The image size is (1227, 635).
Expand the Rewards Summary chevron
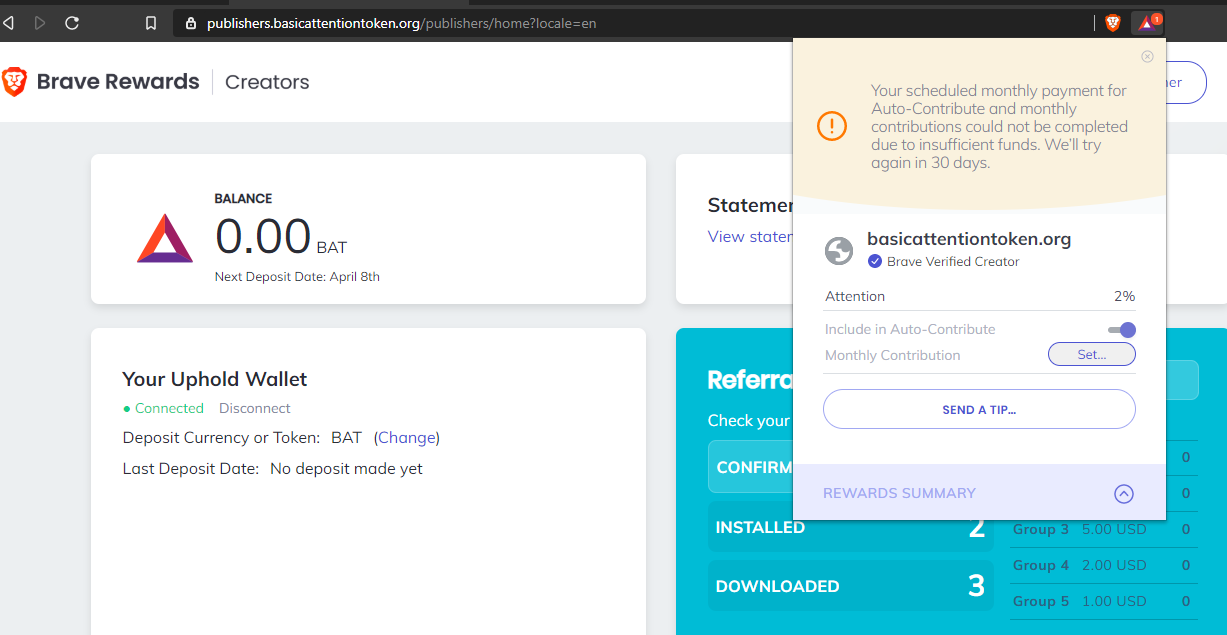[x=1124, y=493]
